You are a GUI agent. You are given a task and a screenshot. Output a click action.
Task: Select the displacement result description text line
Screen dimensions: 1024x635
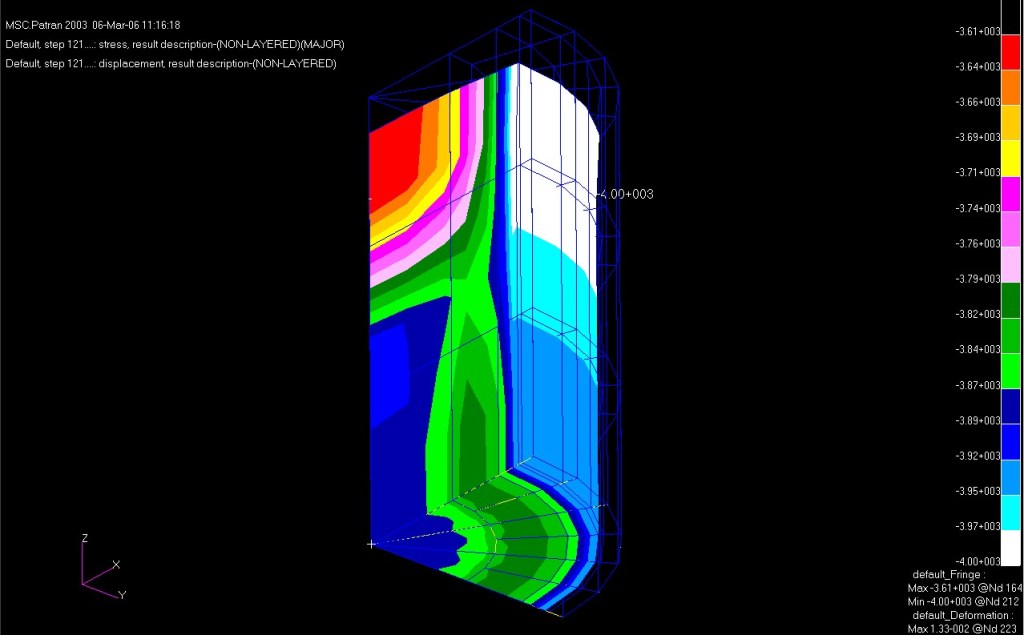170,63
